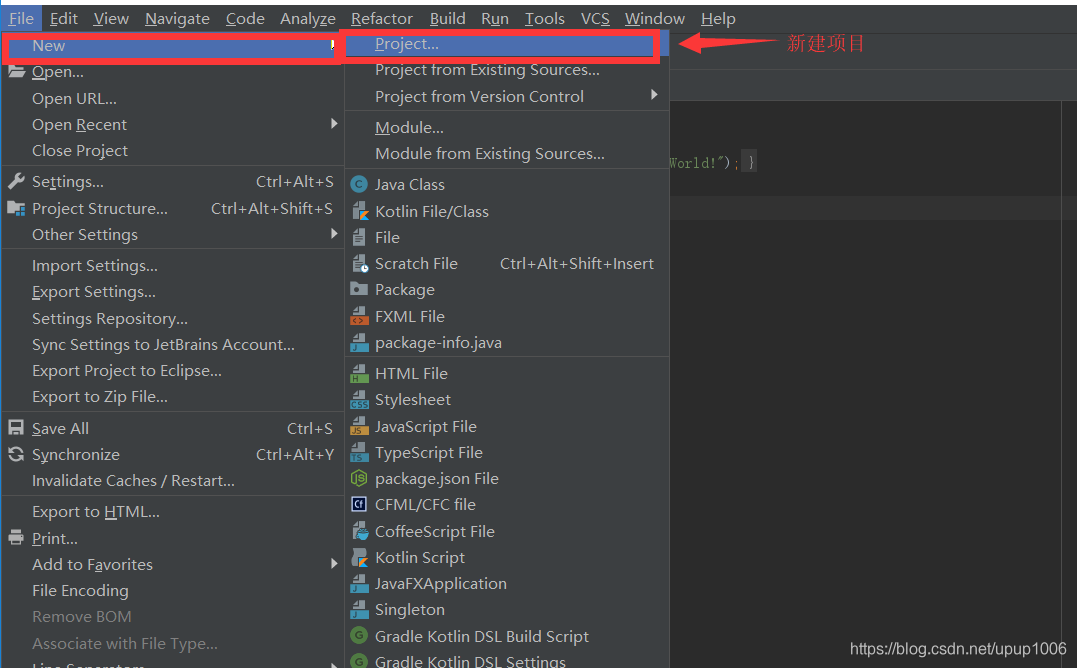1077x668 pixels.
Task: Create a new HTML File
Action: 409,373
